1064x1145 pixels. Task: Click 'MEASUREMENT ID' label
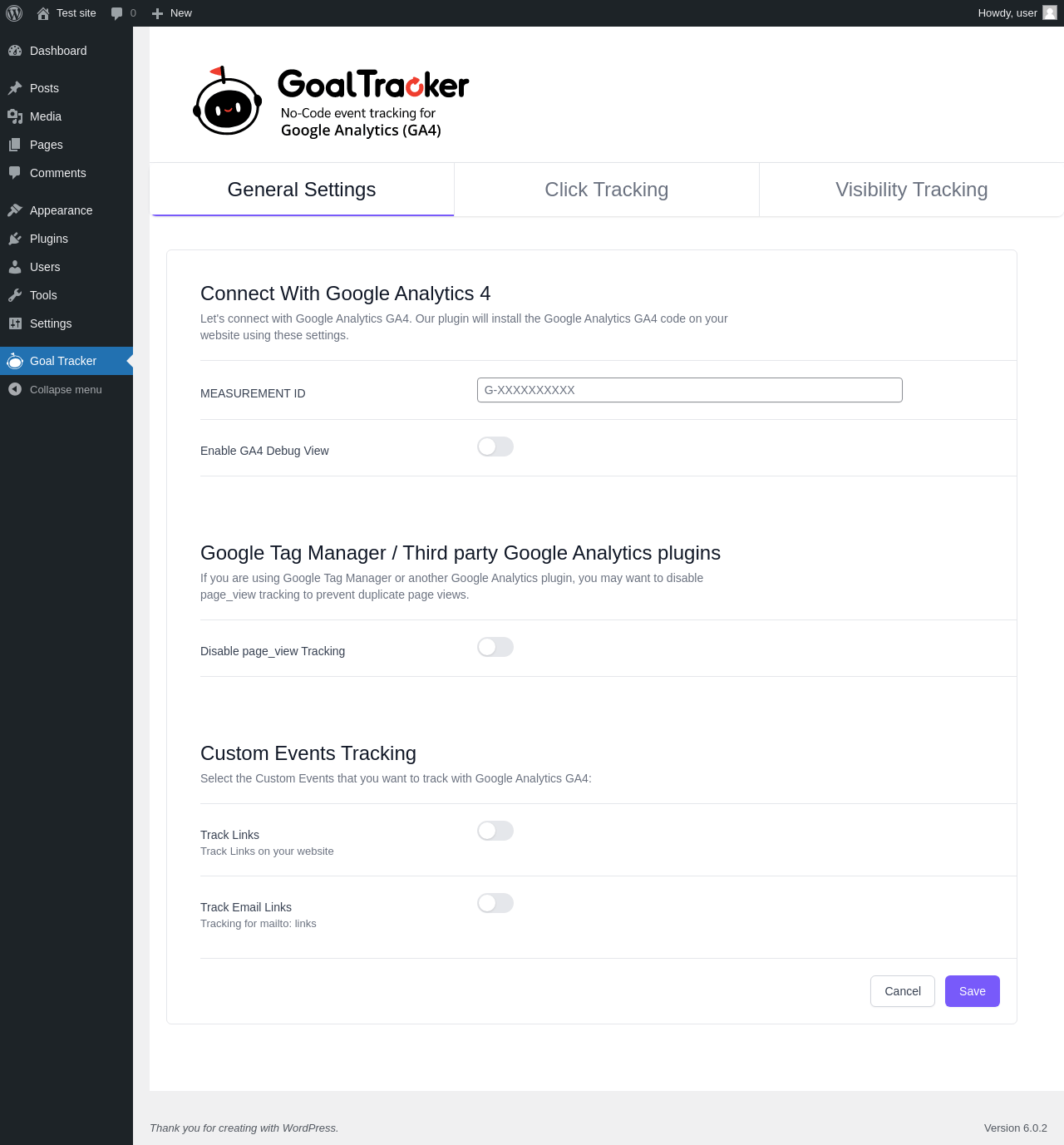click(x=253, y=393)
